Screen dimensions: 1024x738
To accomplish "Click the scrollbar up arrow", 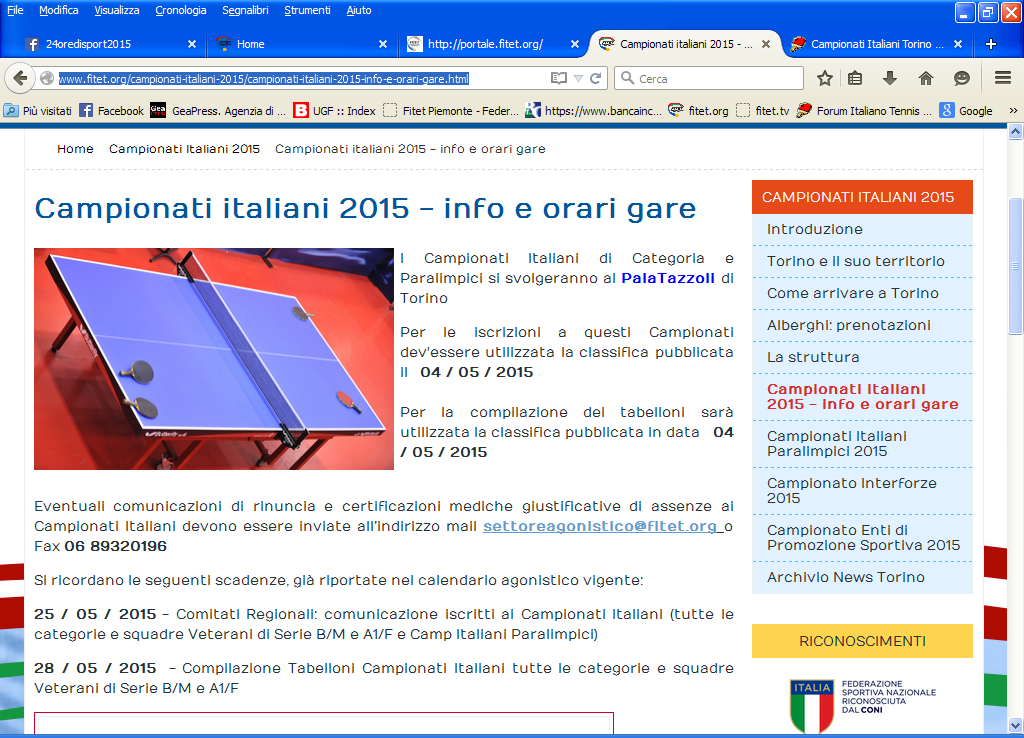I will [1016, 132].
